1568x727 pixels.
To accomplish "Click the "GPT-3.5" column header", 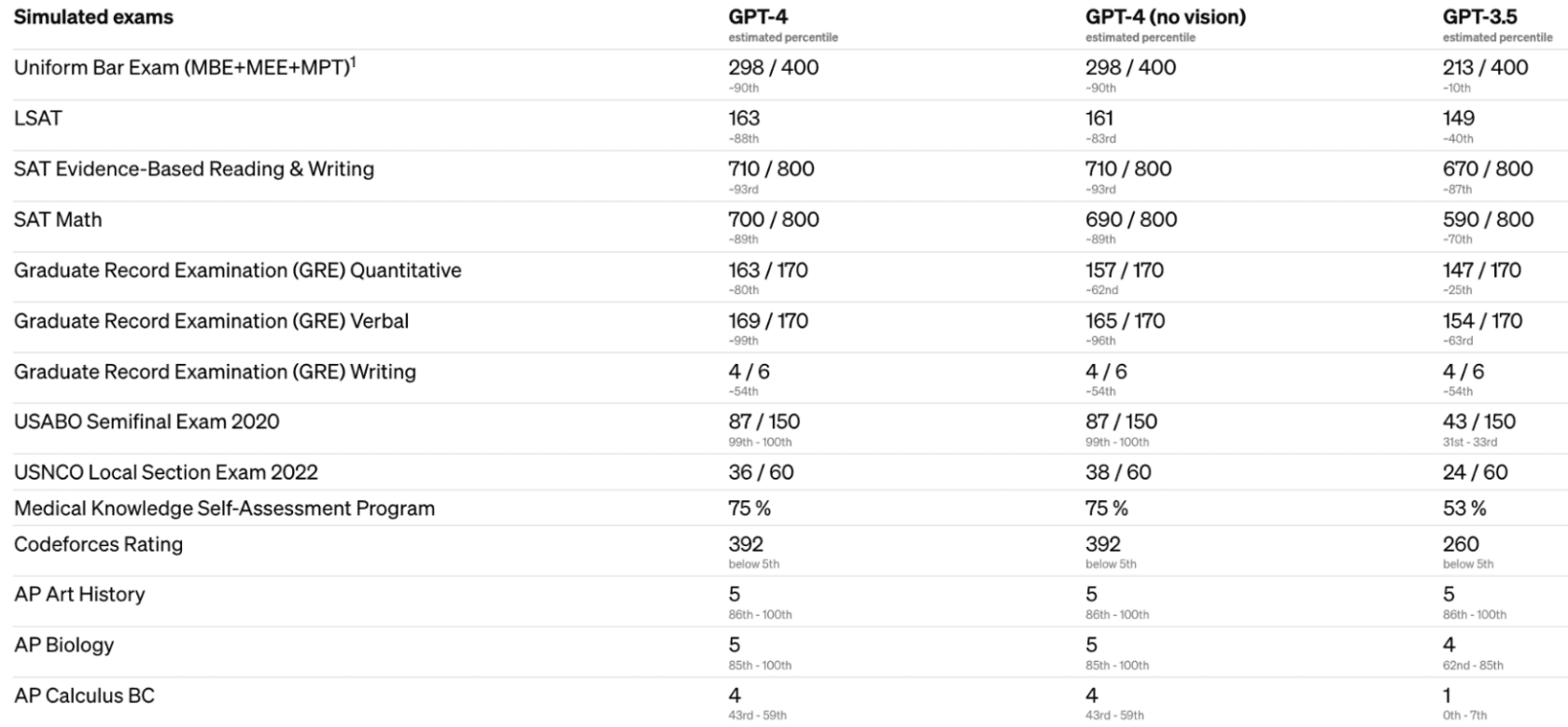I will coord(1479,17).
